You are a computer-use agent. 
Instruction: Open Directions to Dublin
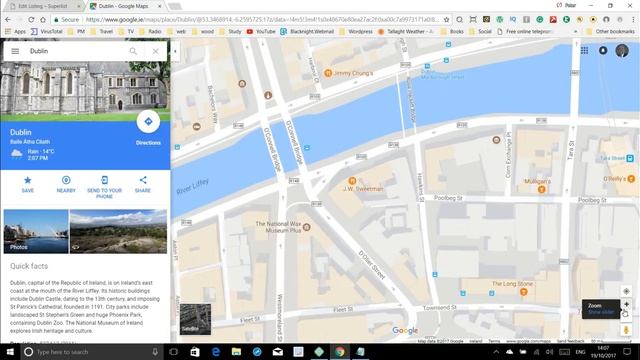pyautogui.click(x=148, y=122)
